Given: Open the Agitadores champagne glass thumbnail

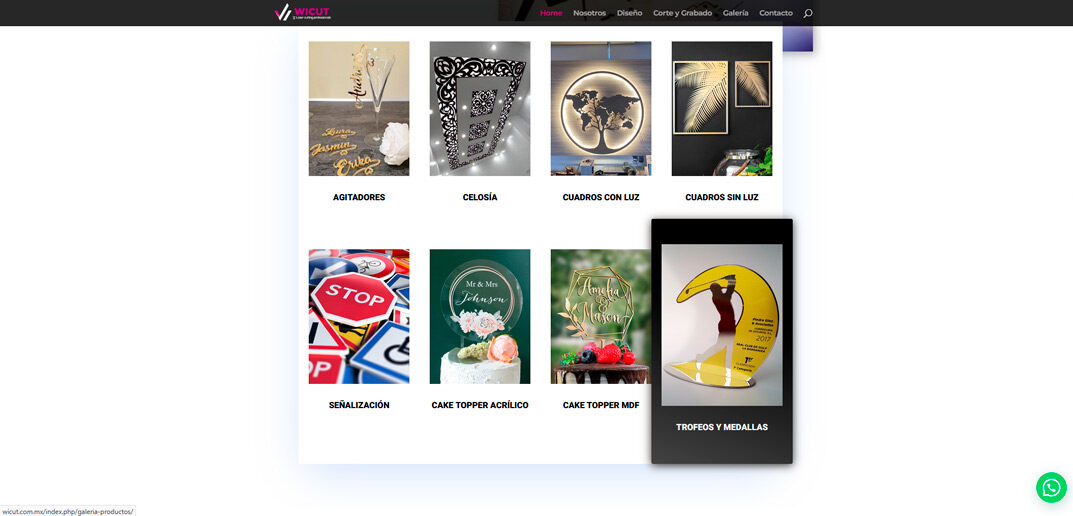Looking at the screenshot, I should [x=359, y=109].
